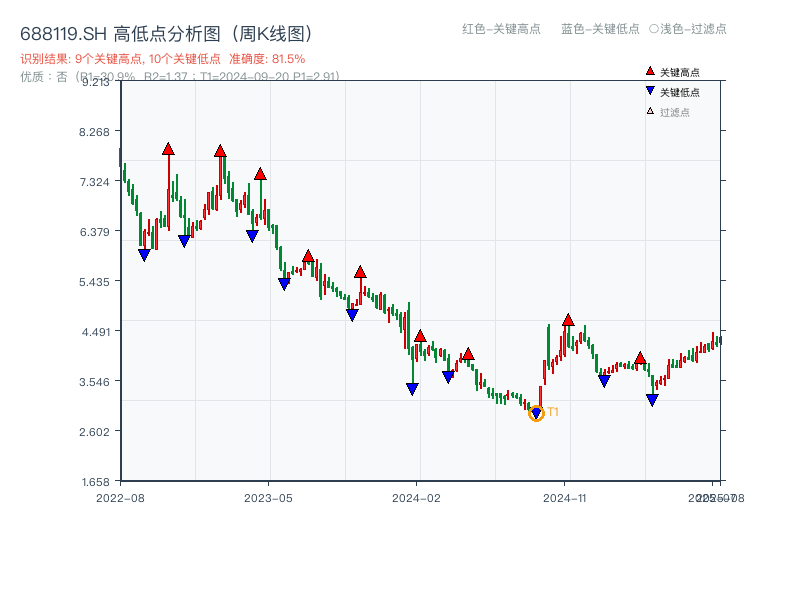The image size is (800, 600).
Task: Click the first blue down triangle on the chart
Action: 144,254
